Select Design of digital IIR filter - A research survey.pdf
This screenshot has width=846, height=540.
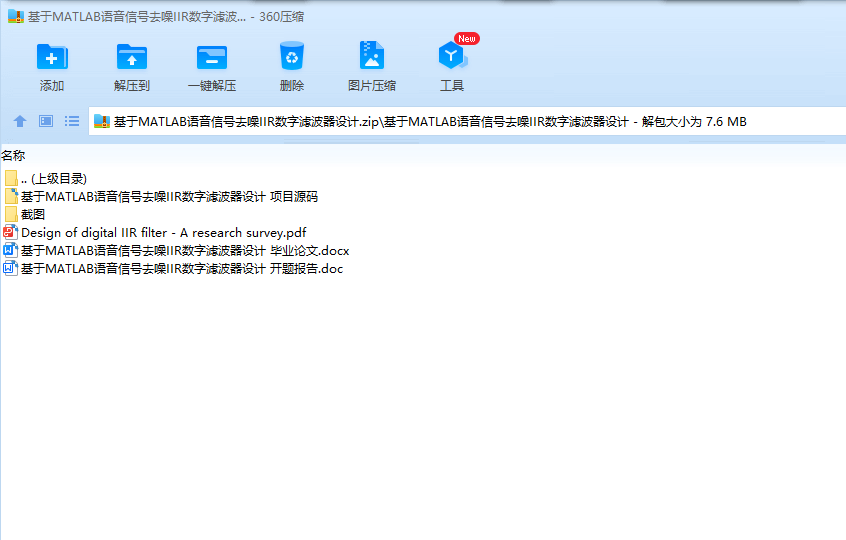[x=163, y=233]
